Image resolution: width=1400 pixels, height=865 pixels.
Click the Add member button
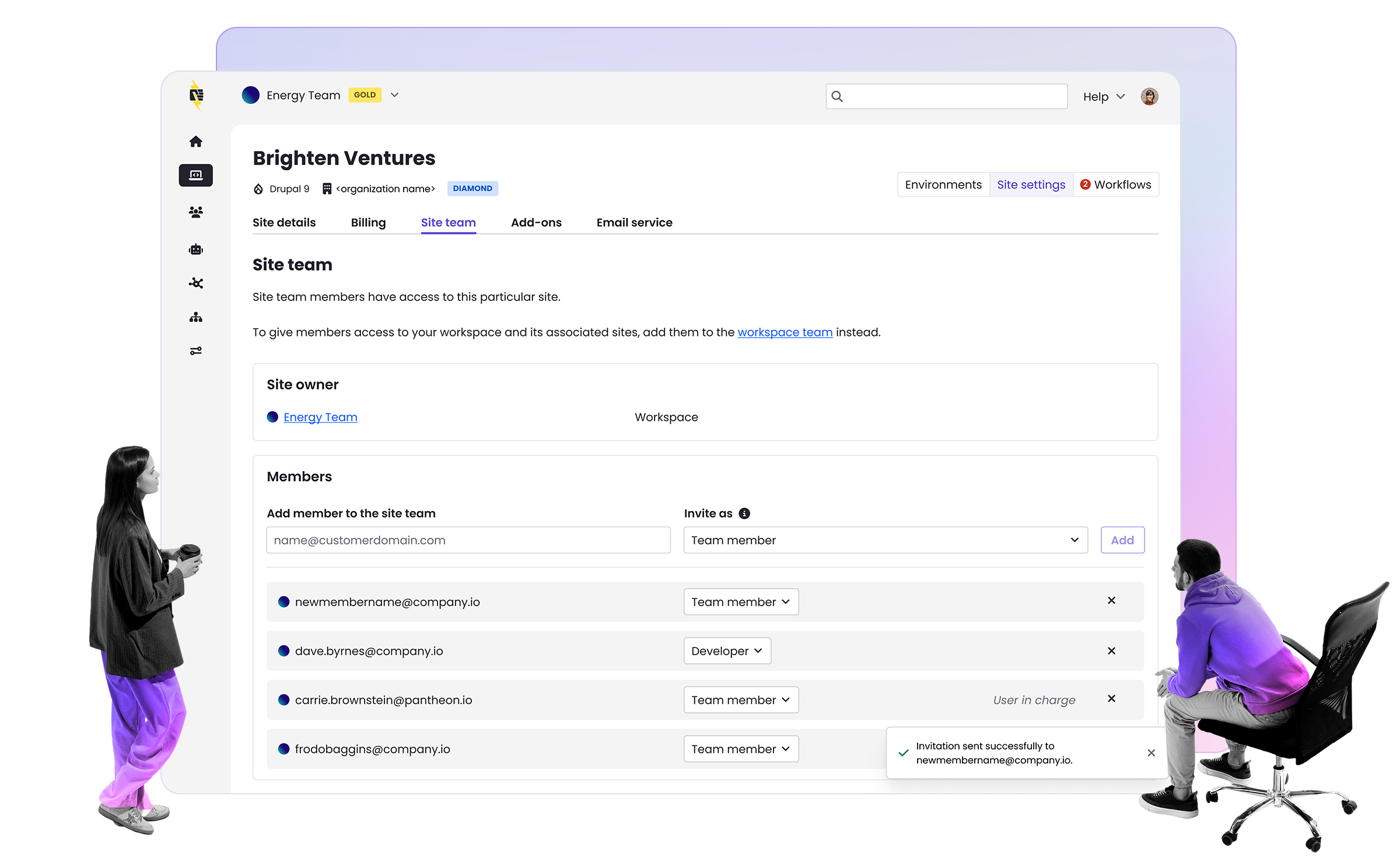[x=1122, y=540]
